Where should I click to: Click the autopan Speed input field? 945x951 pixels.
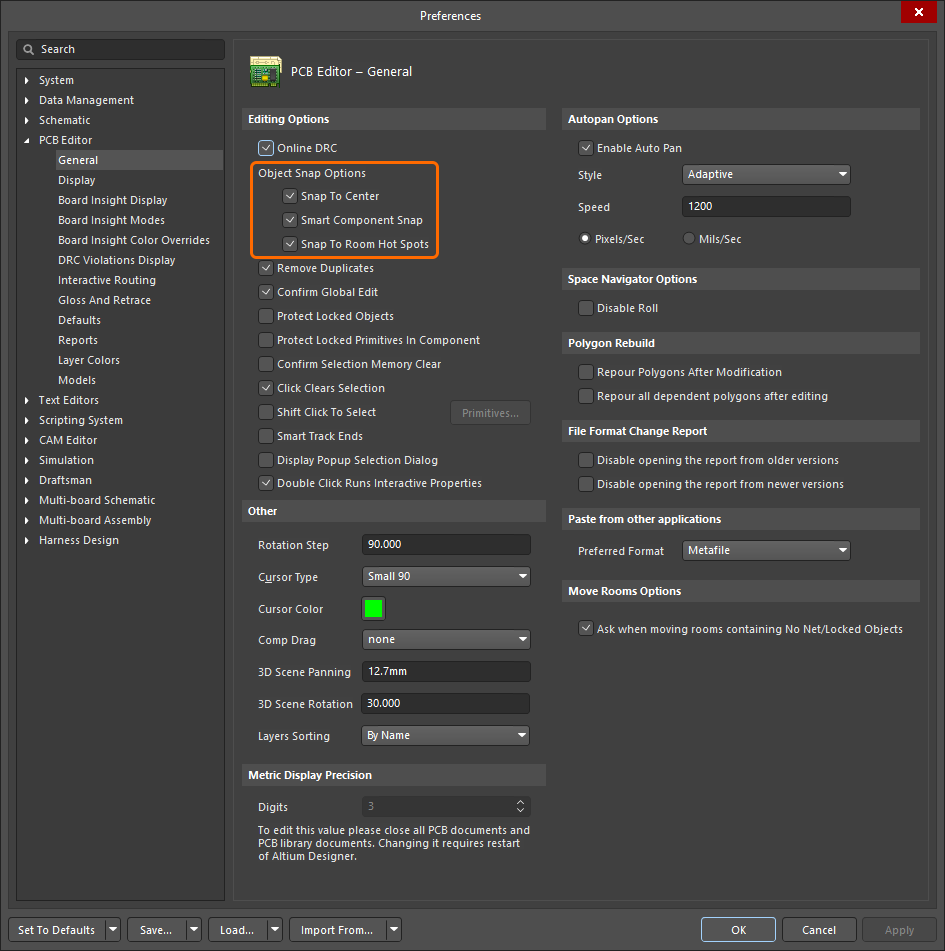point(766,206)
